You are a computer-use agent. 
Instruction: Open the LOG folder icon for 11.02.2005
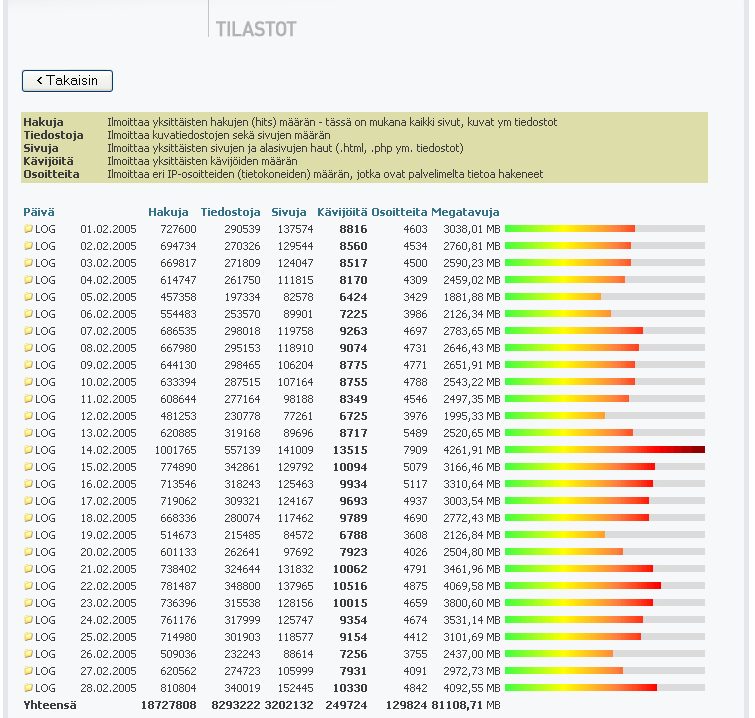(x=28, y=399)
